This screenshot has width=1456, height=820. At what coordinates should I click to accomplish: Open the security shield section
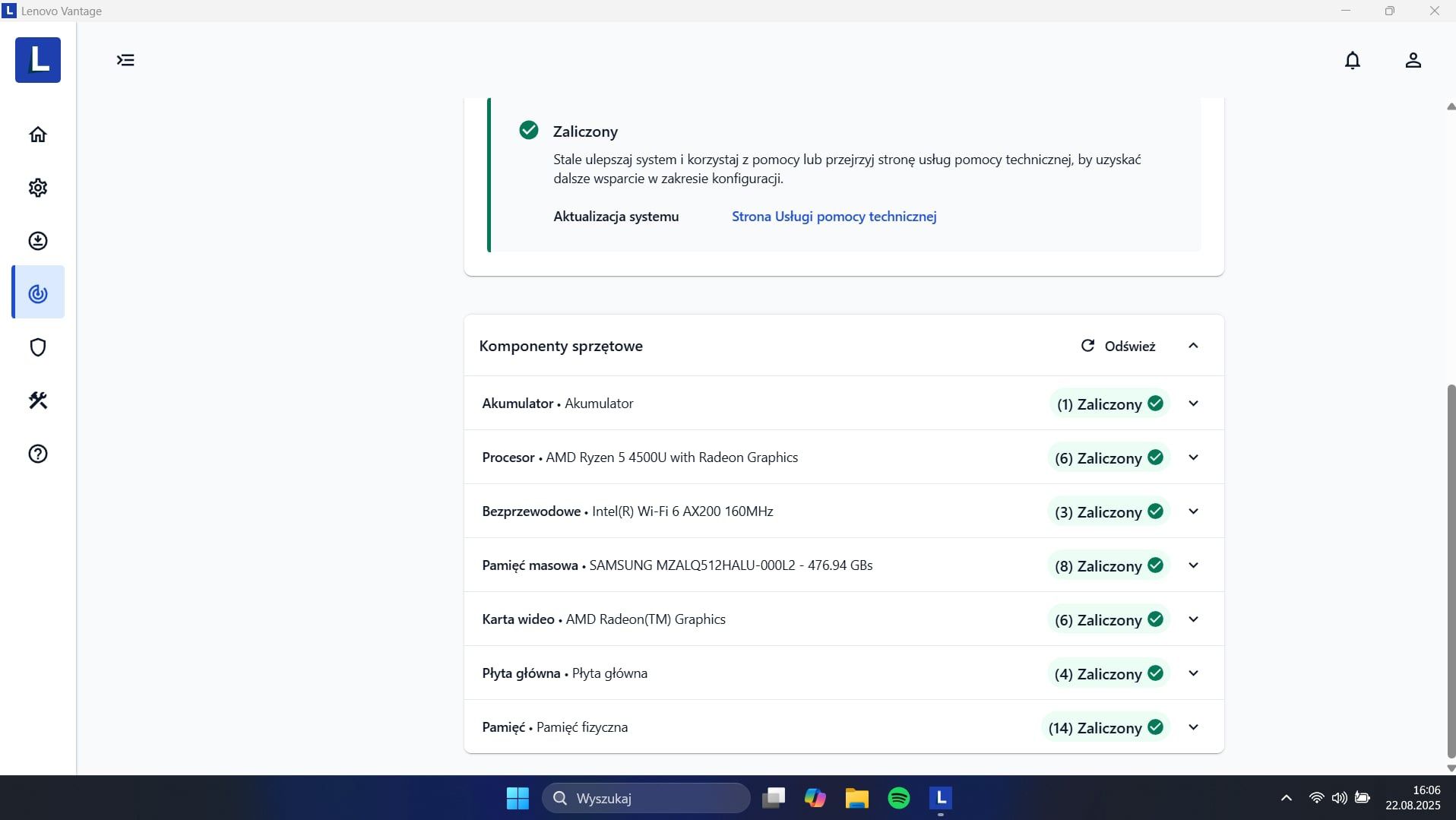[x=38, y=347]
